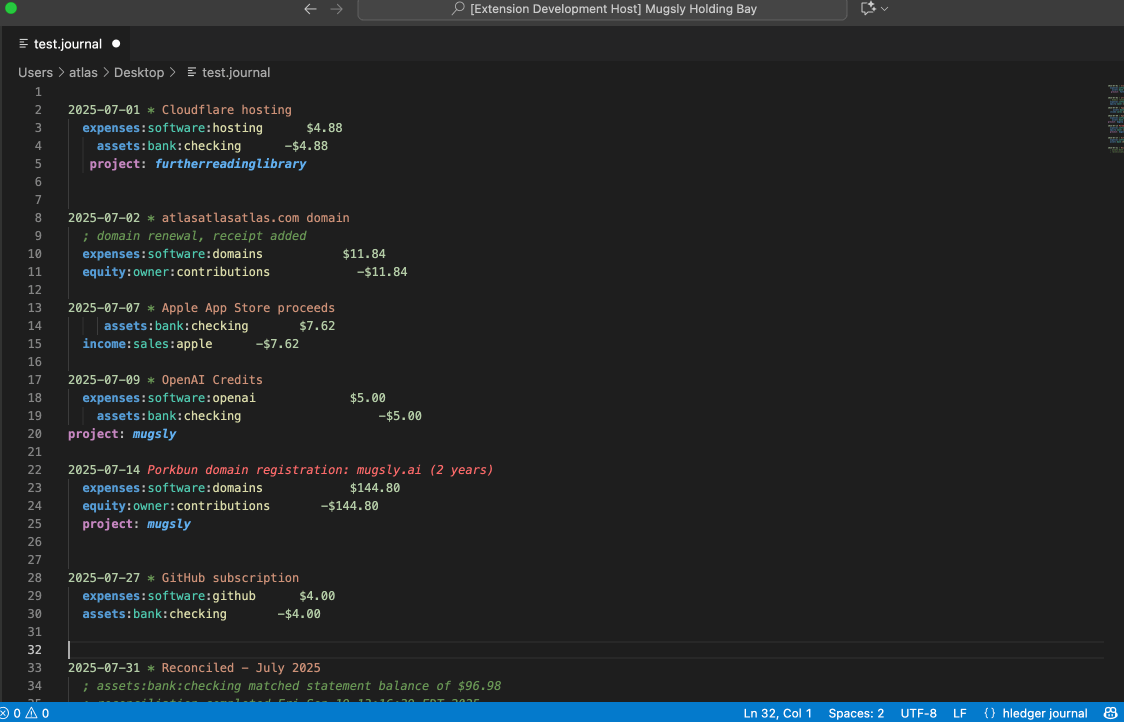Open Users in the breadcrumb
The height and width of the screenshot is (722, 1124).
tap(36, 72)
